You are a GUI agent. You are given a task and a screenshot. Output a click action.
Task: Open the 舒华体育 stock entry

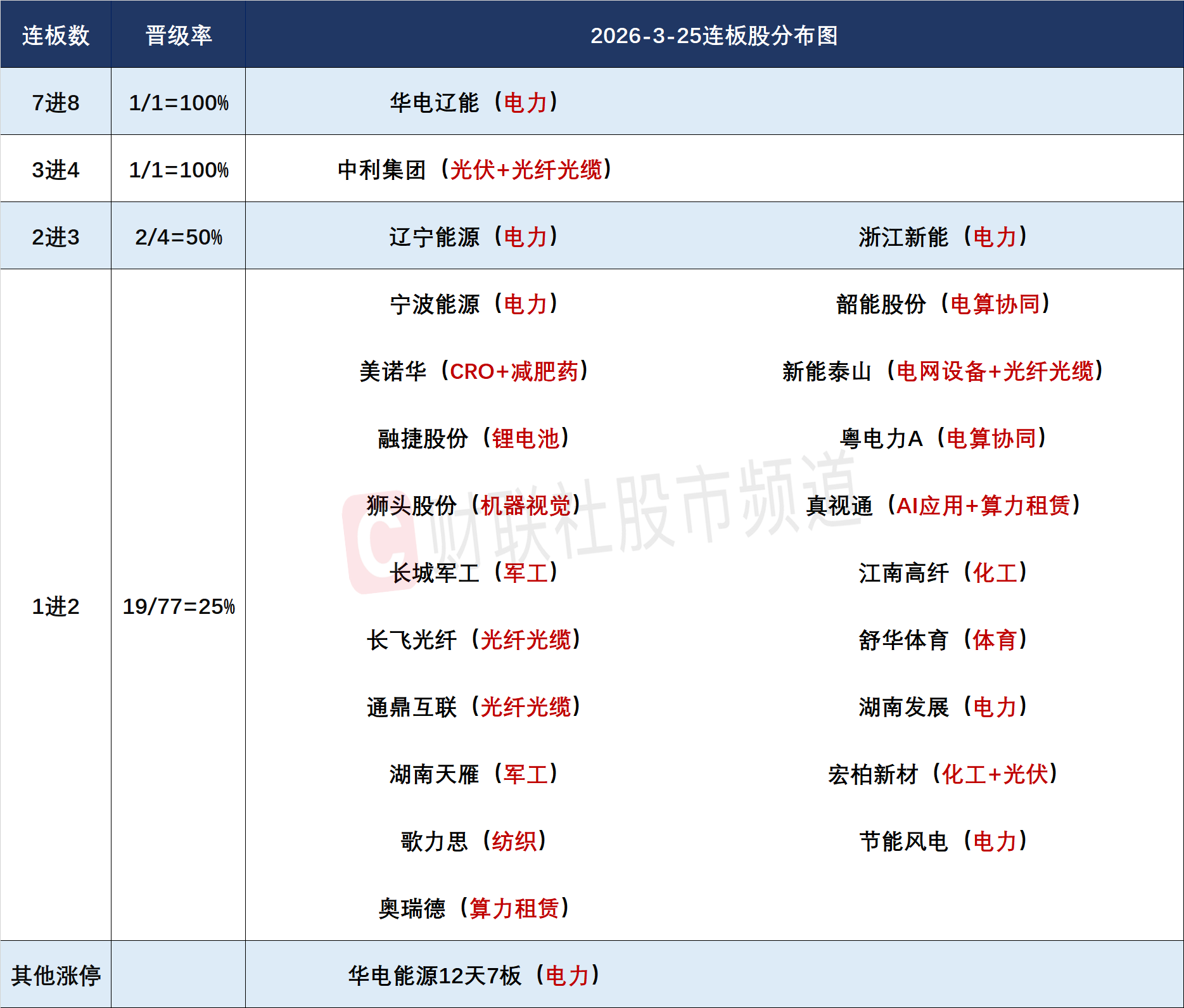click(943, 640)
